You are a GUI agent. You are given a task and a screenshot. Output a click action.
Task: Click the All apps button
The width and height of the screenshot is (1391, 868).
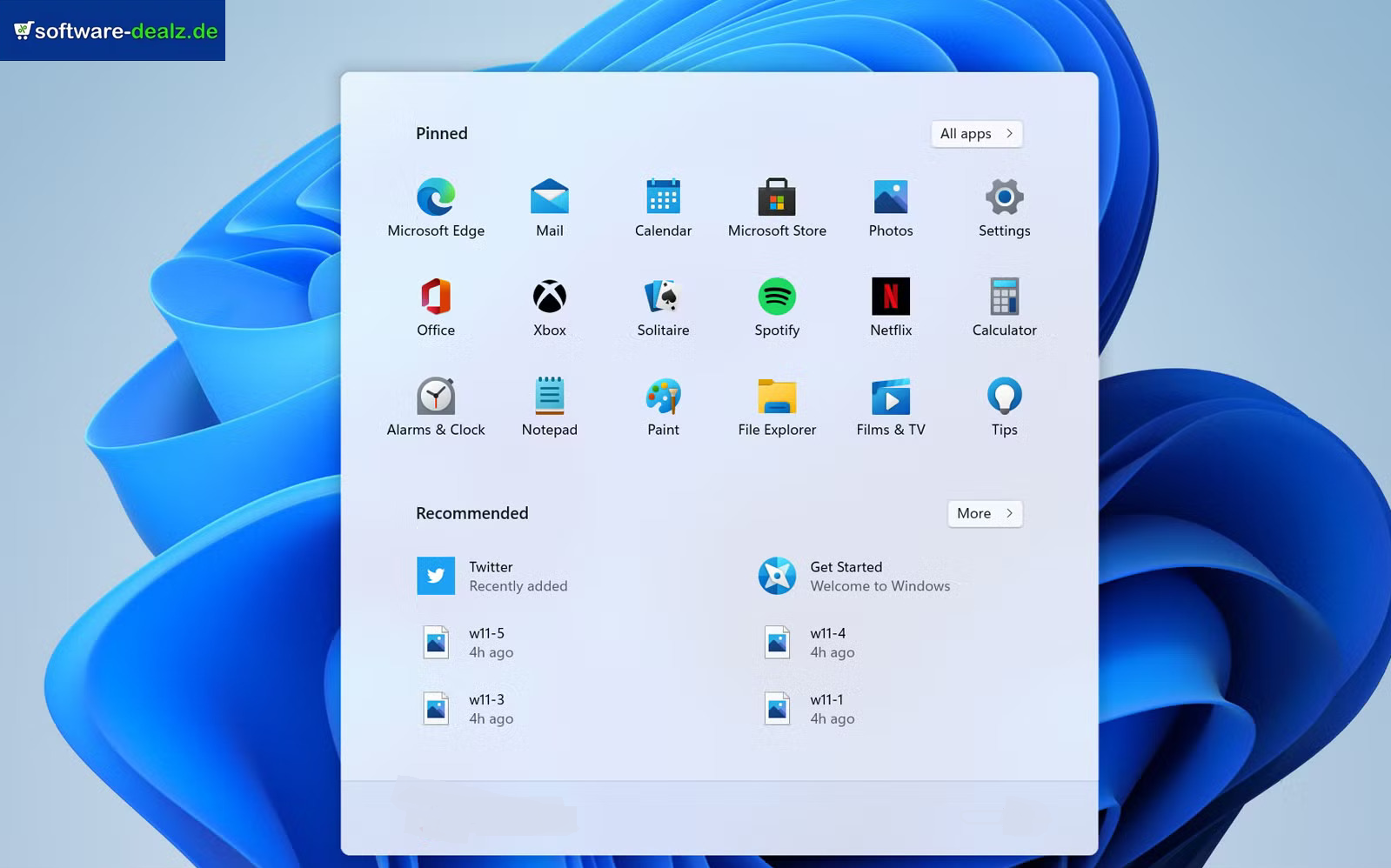click(x=977, y=134)
